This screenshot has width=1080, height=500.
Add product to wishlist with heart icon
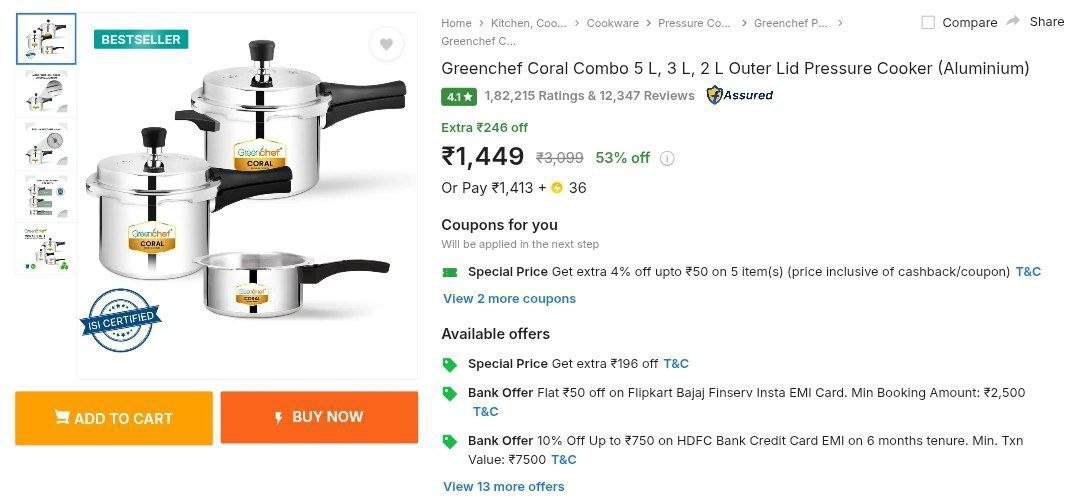coord(386,44)
